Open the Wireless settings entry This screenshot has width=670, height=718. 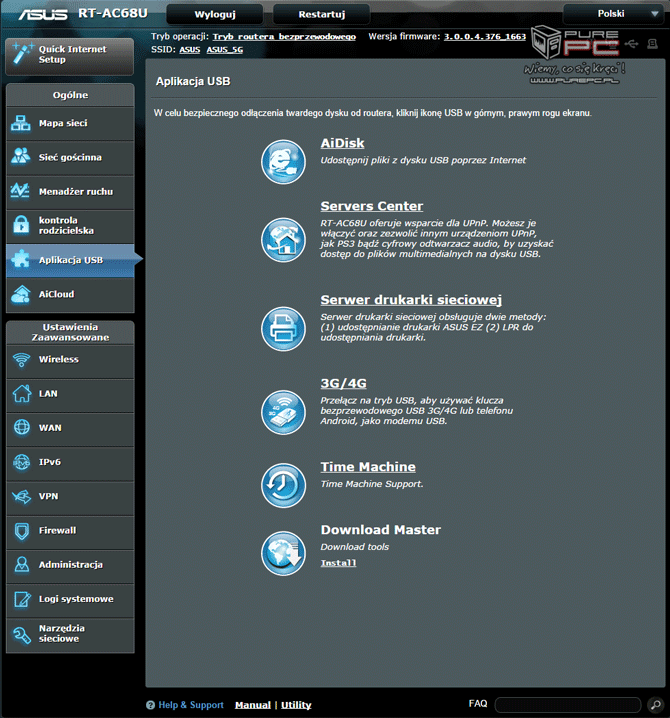click(x=70, y=360)
